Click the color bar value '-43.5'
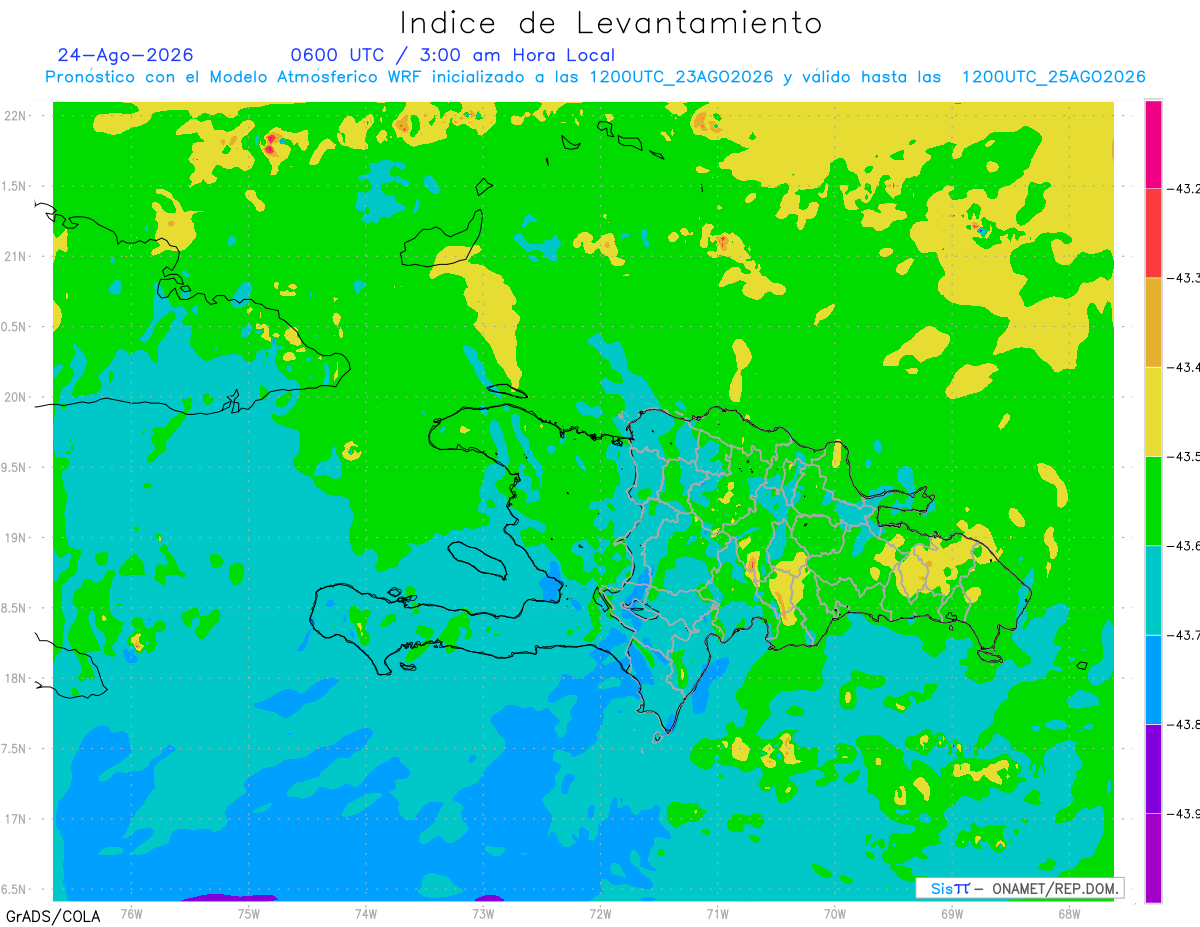 pyautogui.click(x=1184, y=456)
